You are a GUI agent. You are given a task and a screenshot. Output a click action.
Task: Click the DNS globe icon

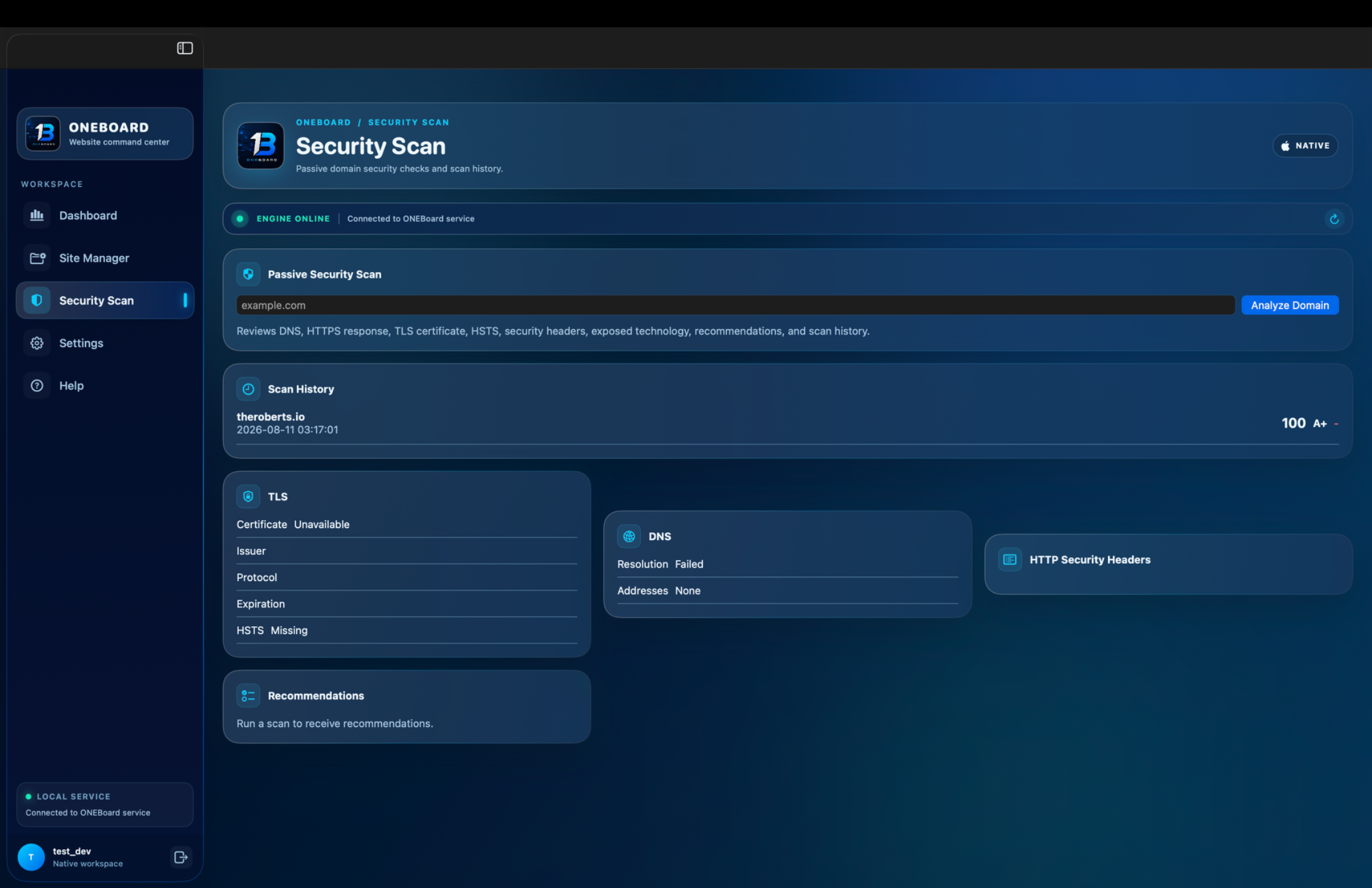tap(629, 536)
